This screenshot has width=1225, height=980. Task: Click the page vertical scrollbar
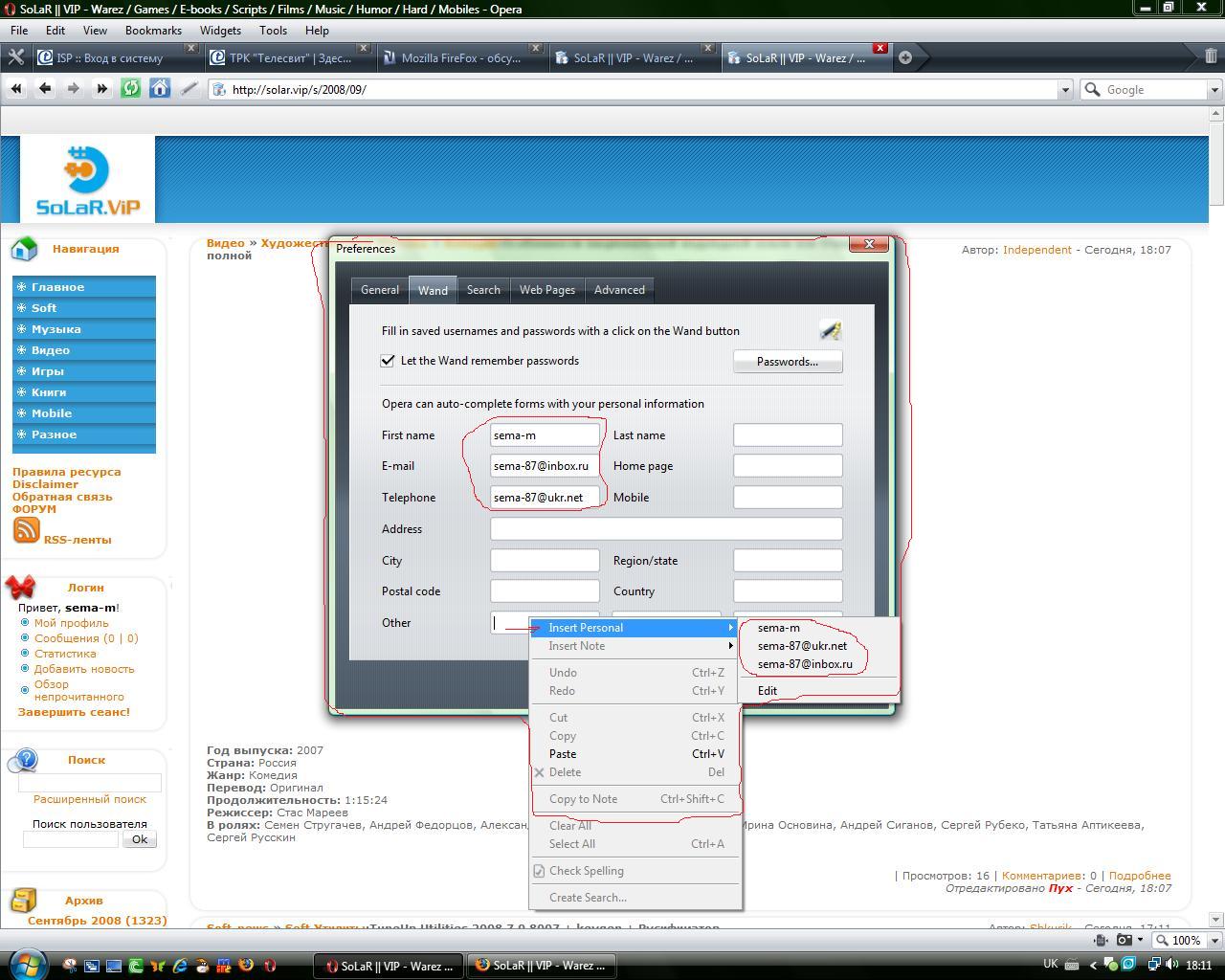pos(1216,517)
